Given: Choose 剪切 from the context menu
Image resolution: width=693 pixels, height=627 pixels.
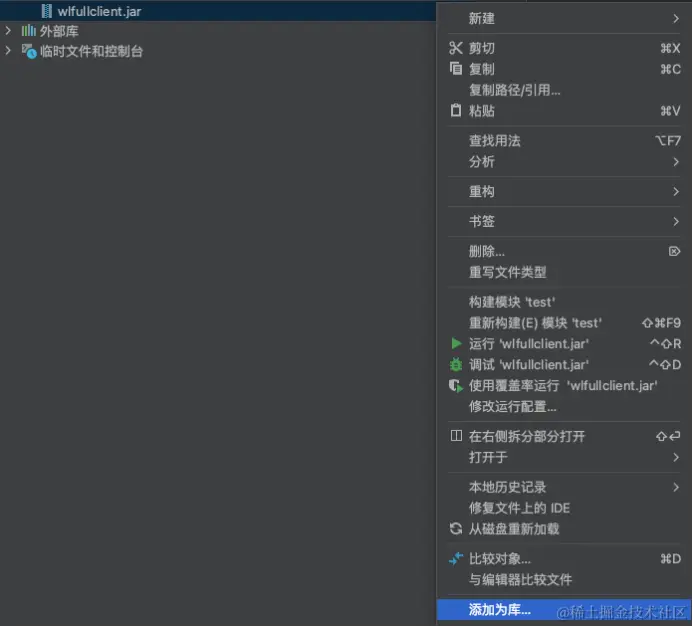Looking at the screenshot, I should tap(564, 48).
